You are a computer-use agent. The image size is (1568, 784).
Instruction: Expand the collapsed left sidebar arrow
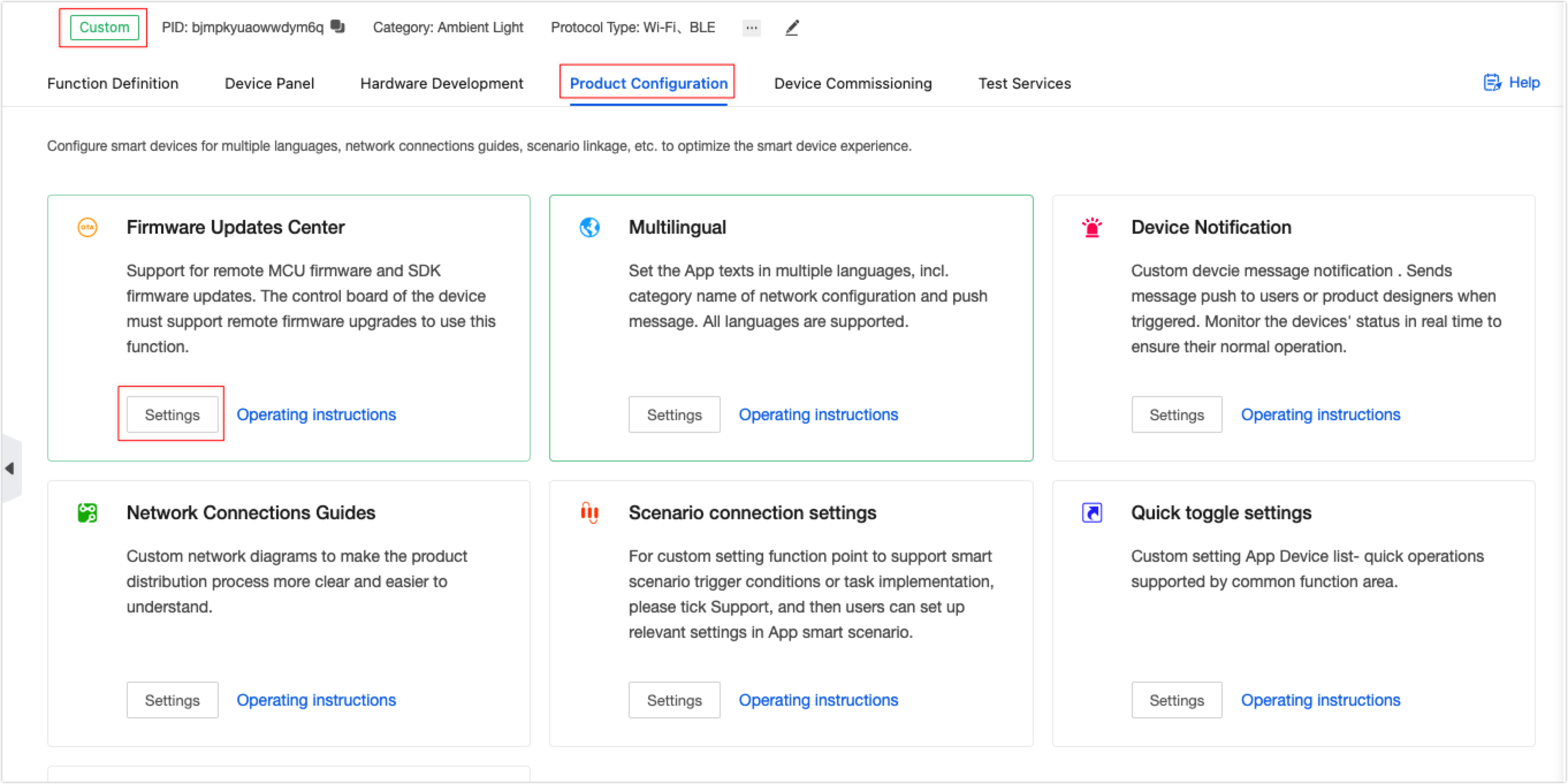coord(10,468)
